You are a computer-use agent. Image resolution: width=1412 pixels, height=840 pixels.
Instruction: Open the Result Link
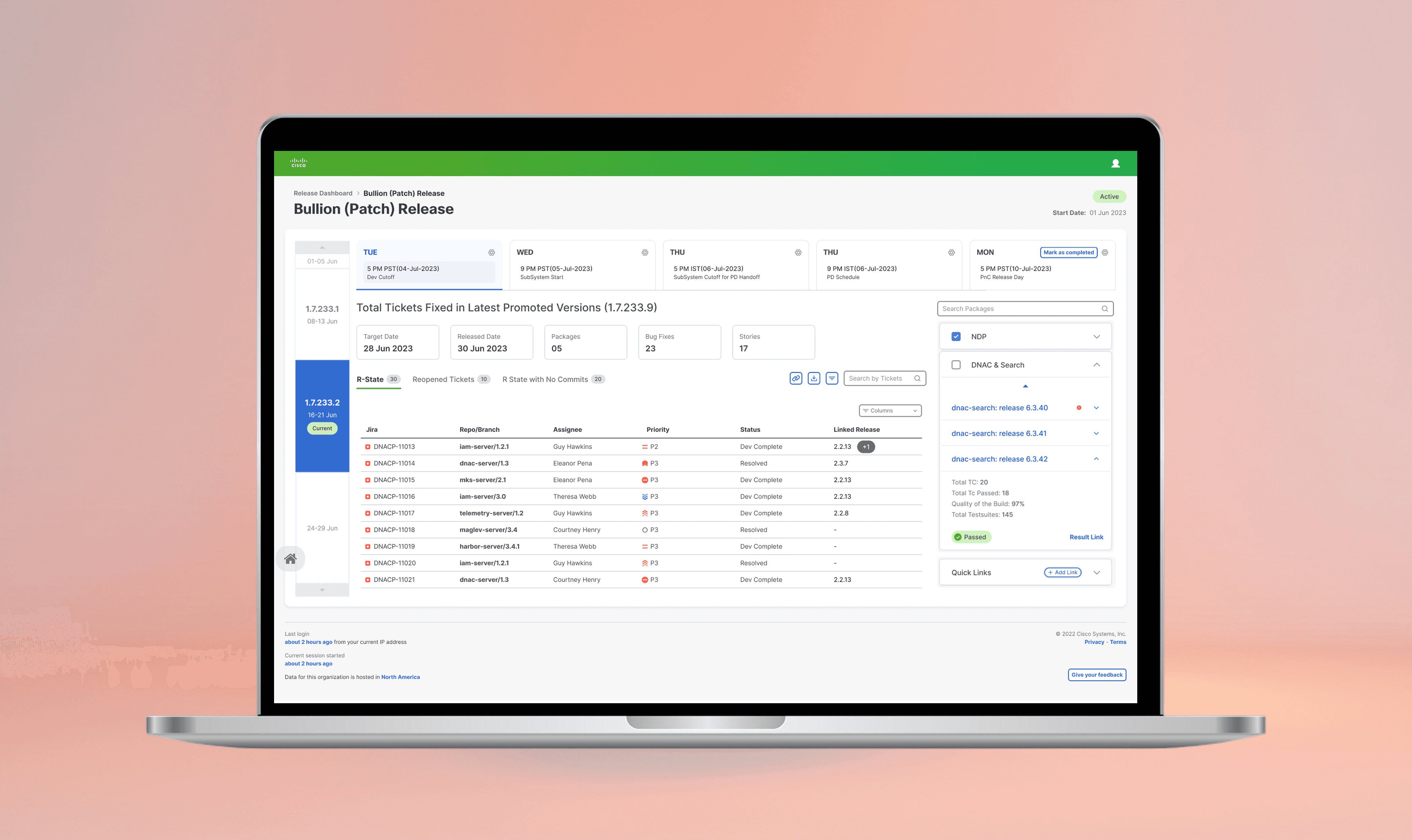coord(1086,537)
